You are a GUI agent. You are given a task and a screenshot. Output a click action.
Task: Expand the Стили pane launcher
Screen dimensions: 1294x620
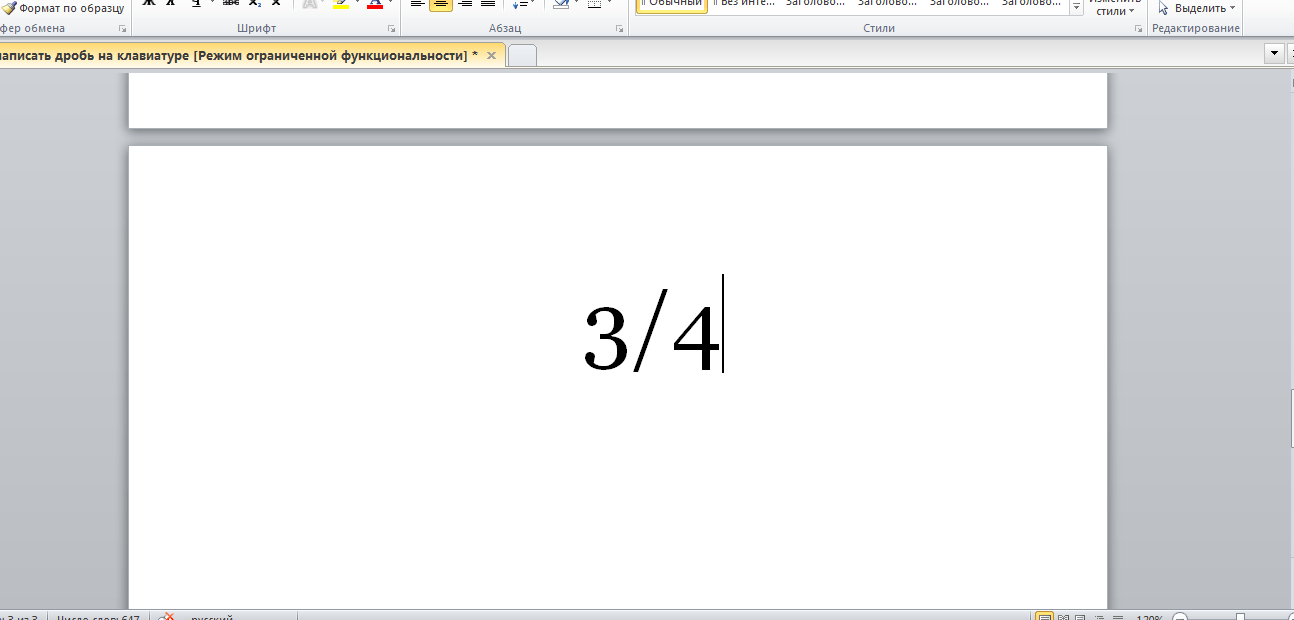tap(1138, 29)
